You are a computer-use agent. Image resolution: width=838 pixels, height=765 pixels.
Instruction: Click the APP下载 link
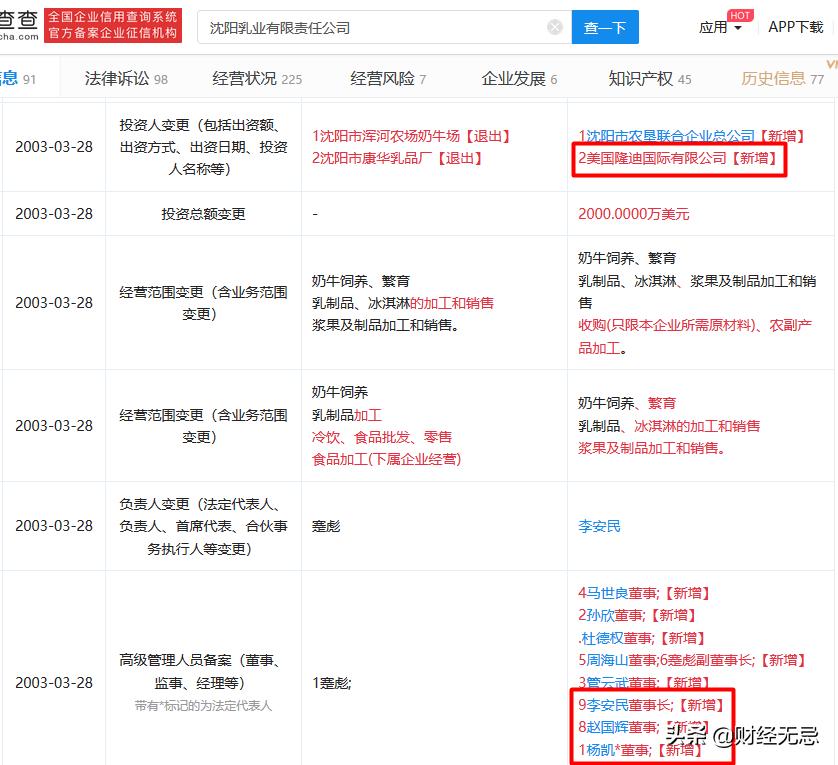pyautogui.click(x=795, y=27)
